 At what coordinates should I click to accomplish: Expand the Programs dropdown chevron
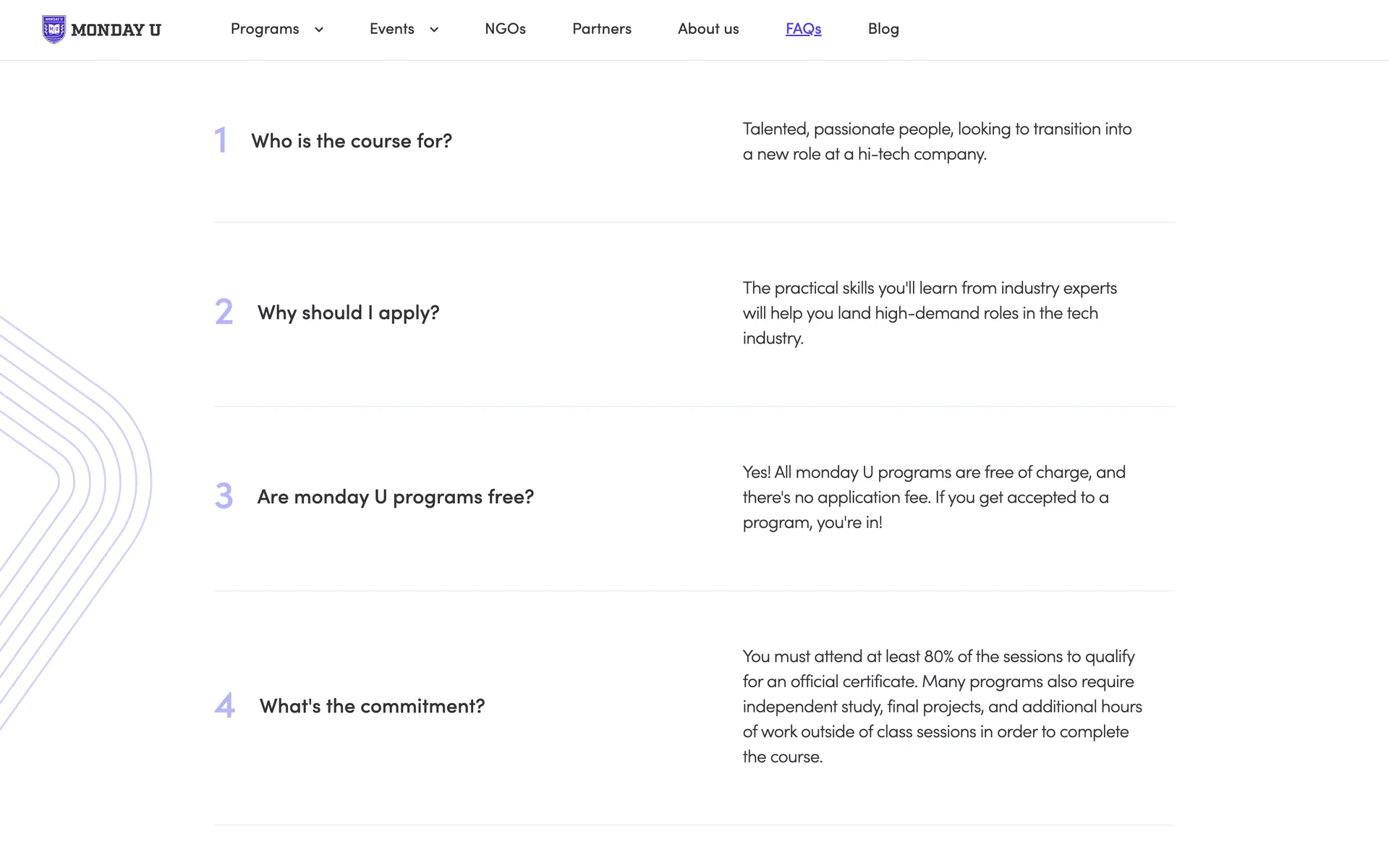(x=319, y=30)
